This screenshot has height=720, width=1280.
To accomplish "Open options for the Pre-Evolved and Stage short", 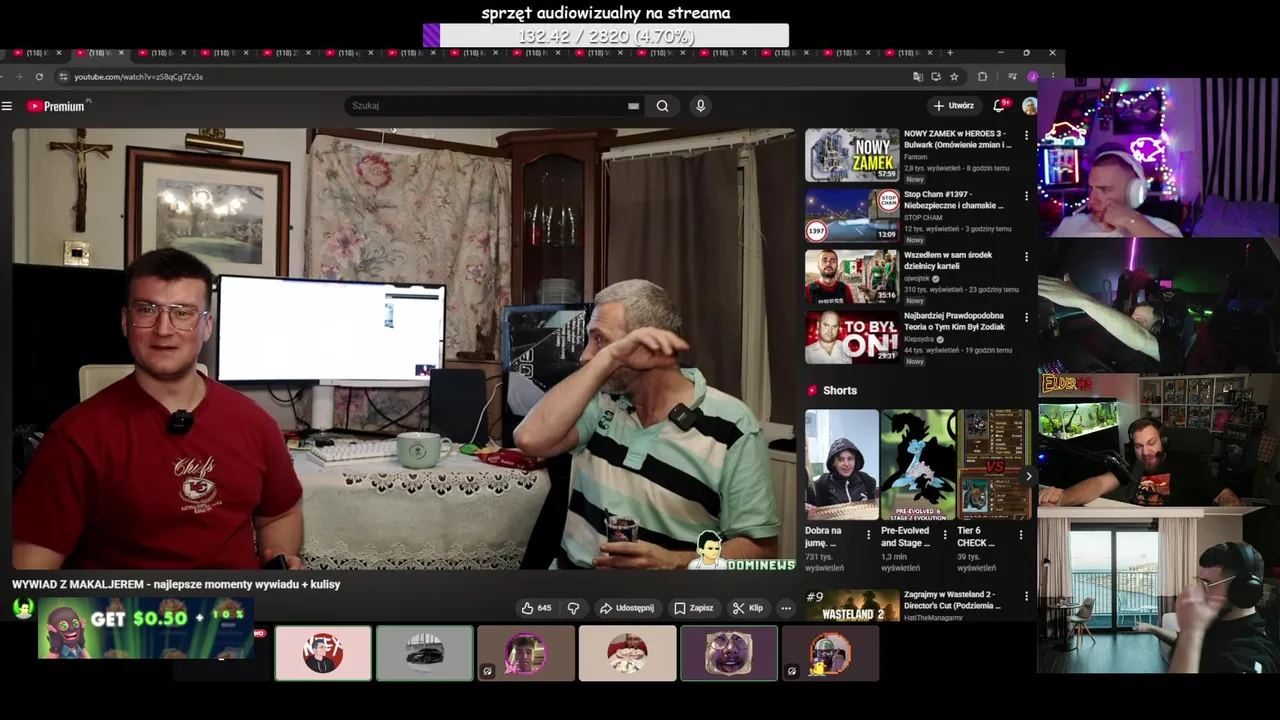I will pyautogui.click(x=945, y=535).
